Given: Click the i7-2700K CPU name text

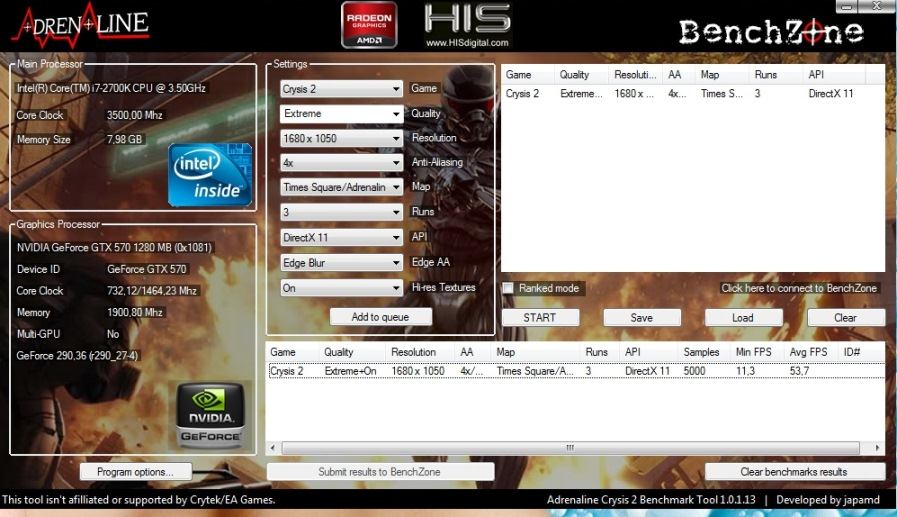Looking at the screenshot, I should pos(111,88).
